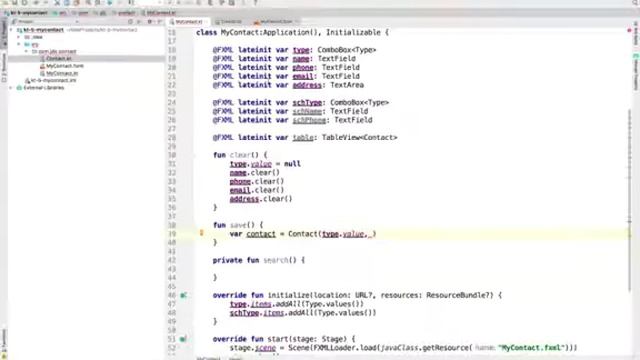Toggle the Project tool window stripe button
The width and height of the screenshot is (640, 360).
coord(4,33)
